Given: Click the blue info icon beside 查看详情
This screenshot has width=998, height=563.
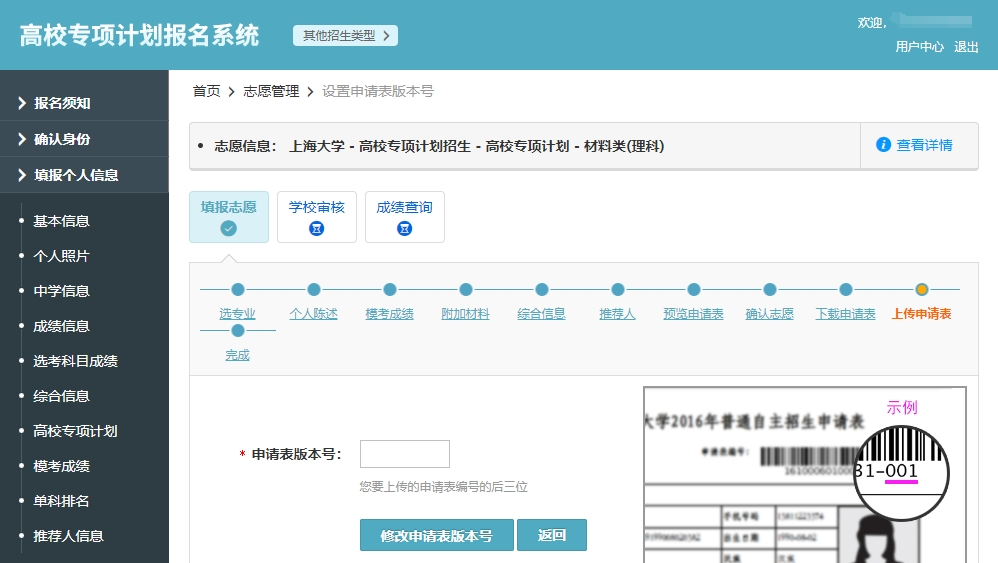Looking at the screenshot, I should click(883, 144).
